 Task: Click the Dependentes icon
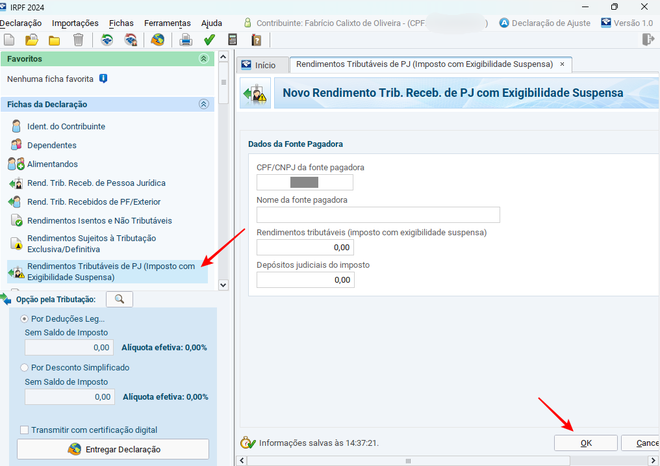(16, 145)
